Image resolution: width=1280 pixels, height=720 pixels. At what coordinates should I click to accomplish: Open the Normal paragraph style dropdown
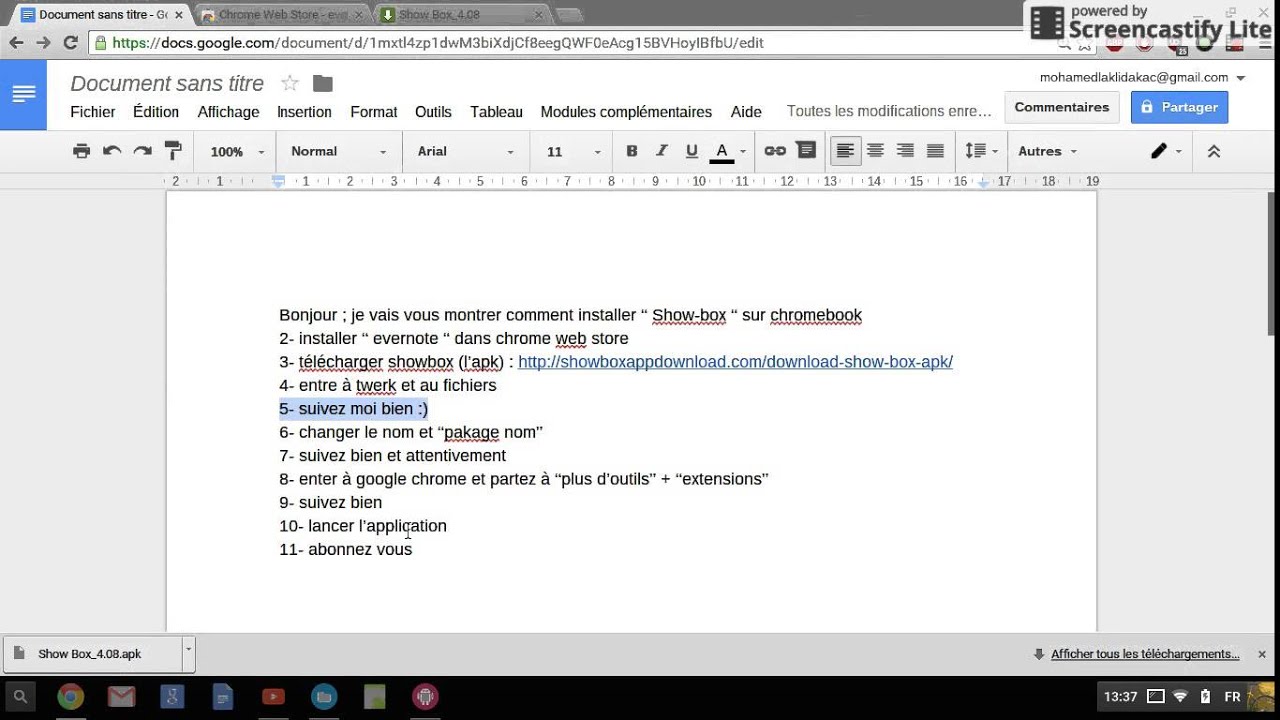coord(338,151)
